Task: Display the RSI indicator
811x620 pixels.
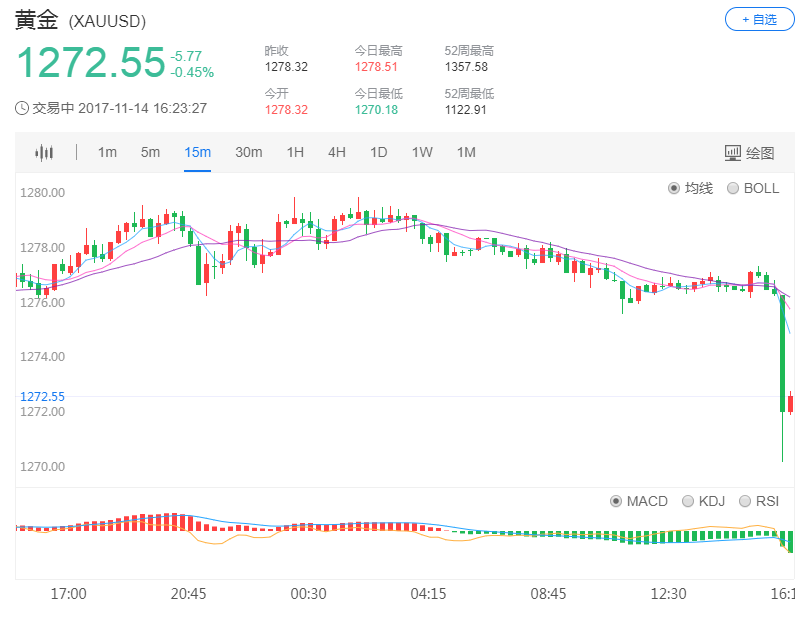Action: coord(757,501)
